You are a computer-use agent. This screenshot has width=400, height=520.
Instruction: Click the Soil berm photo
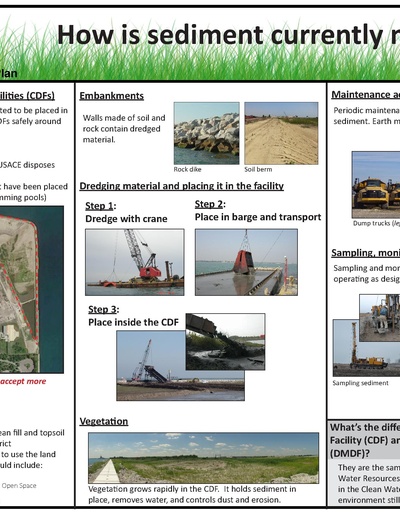[281, 133]
